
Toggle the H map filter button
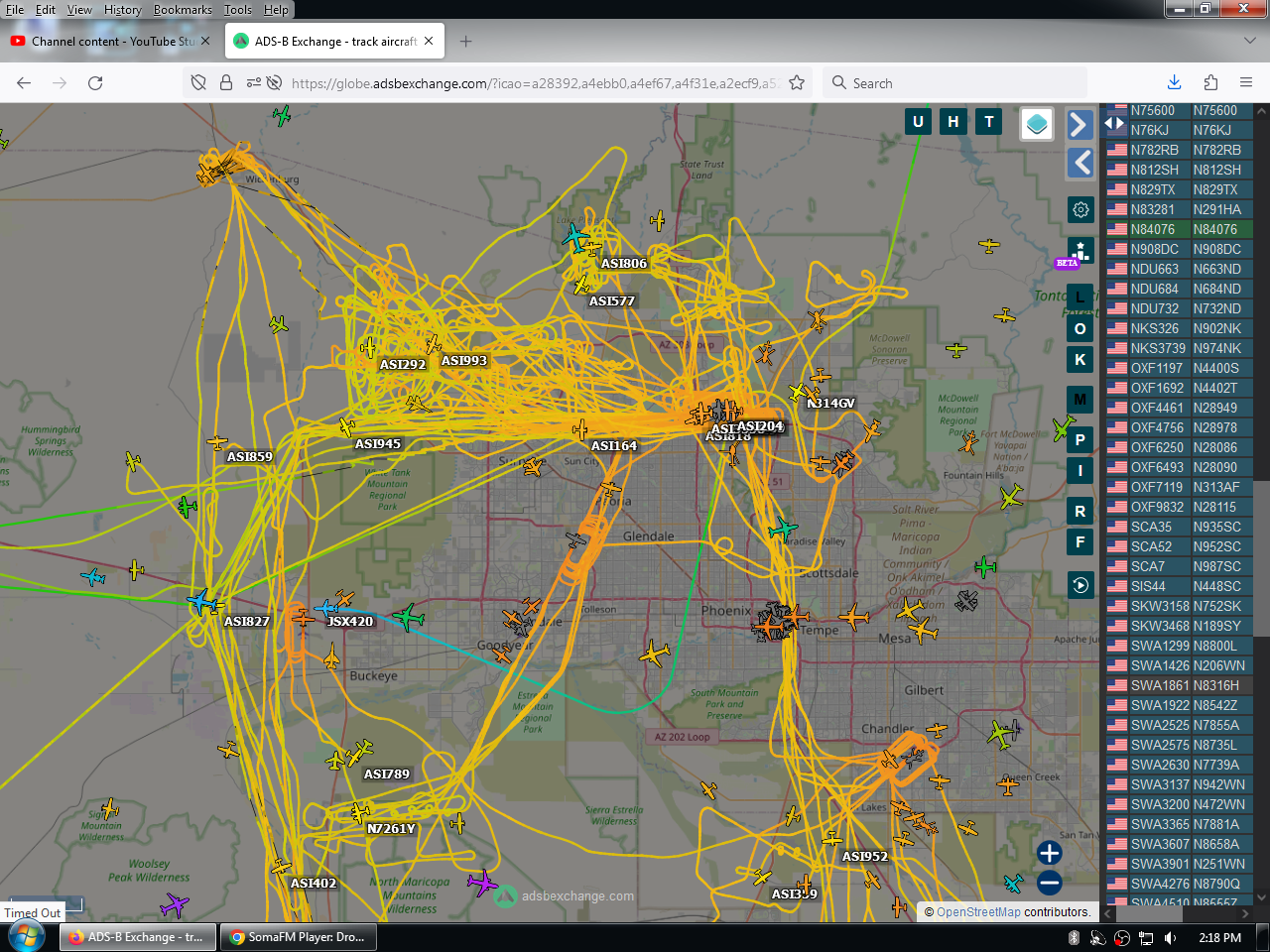click(953, 122)
